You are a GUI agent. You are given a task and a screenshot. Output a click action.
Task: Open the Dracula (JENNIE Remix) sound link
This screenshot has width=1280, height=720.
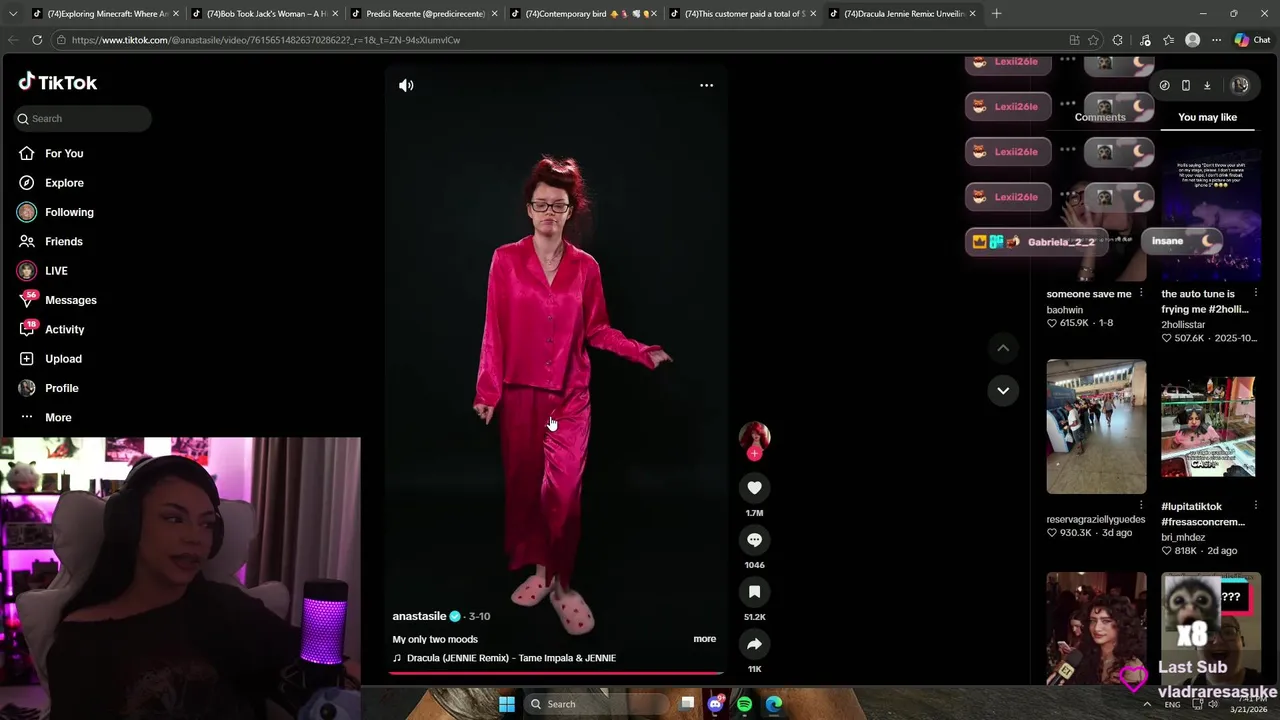click(x=511, y=658)
